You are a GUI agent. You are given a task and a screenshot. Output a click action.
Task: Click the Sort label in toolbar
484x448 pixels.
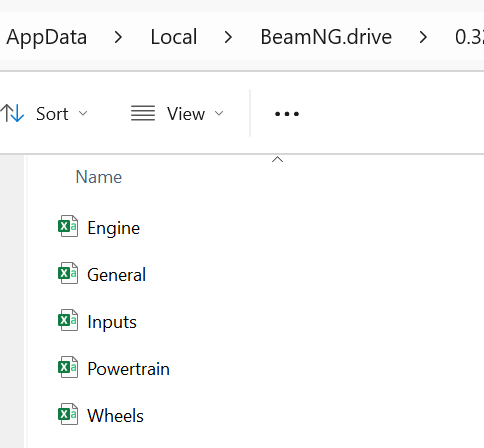(x=52, y=114)
